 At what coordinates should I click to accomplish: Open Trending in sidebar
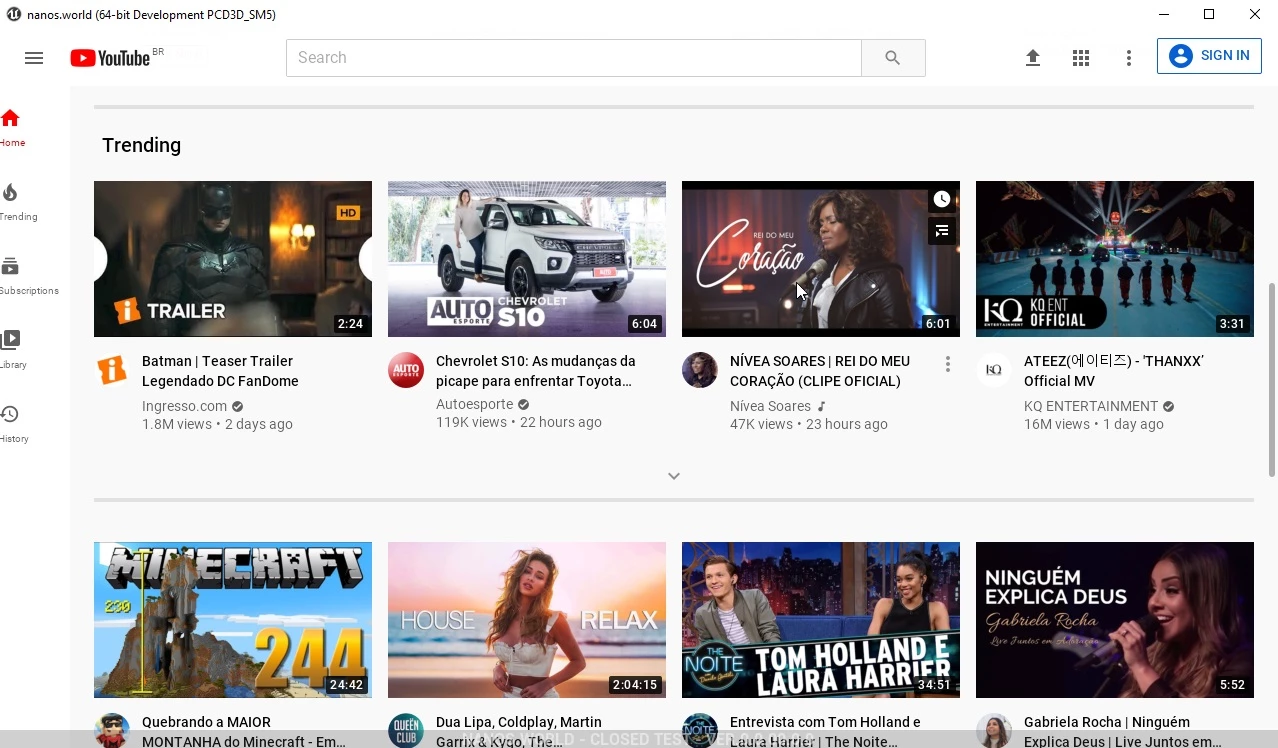(14, 203)
